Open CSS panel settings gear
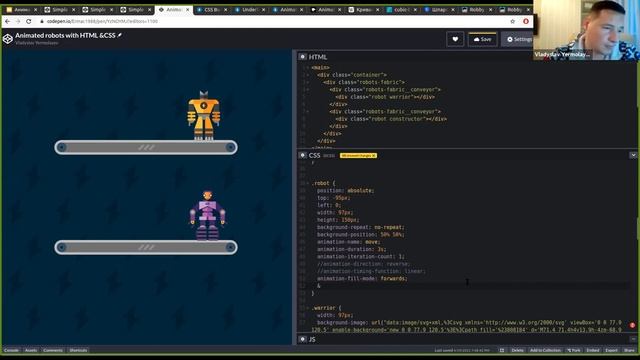640x360 pixels. (x=302, y=155)
